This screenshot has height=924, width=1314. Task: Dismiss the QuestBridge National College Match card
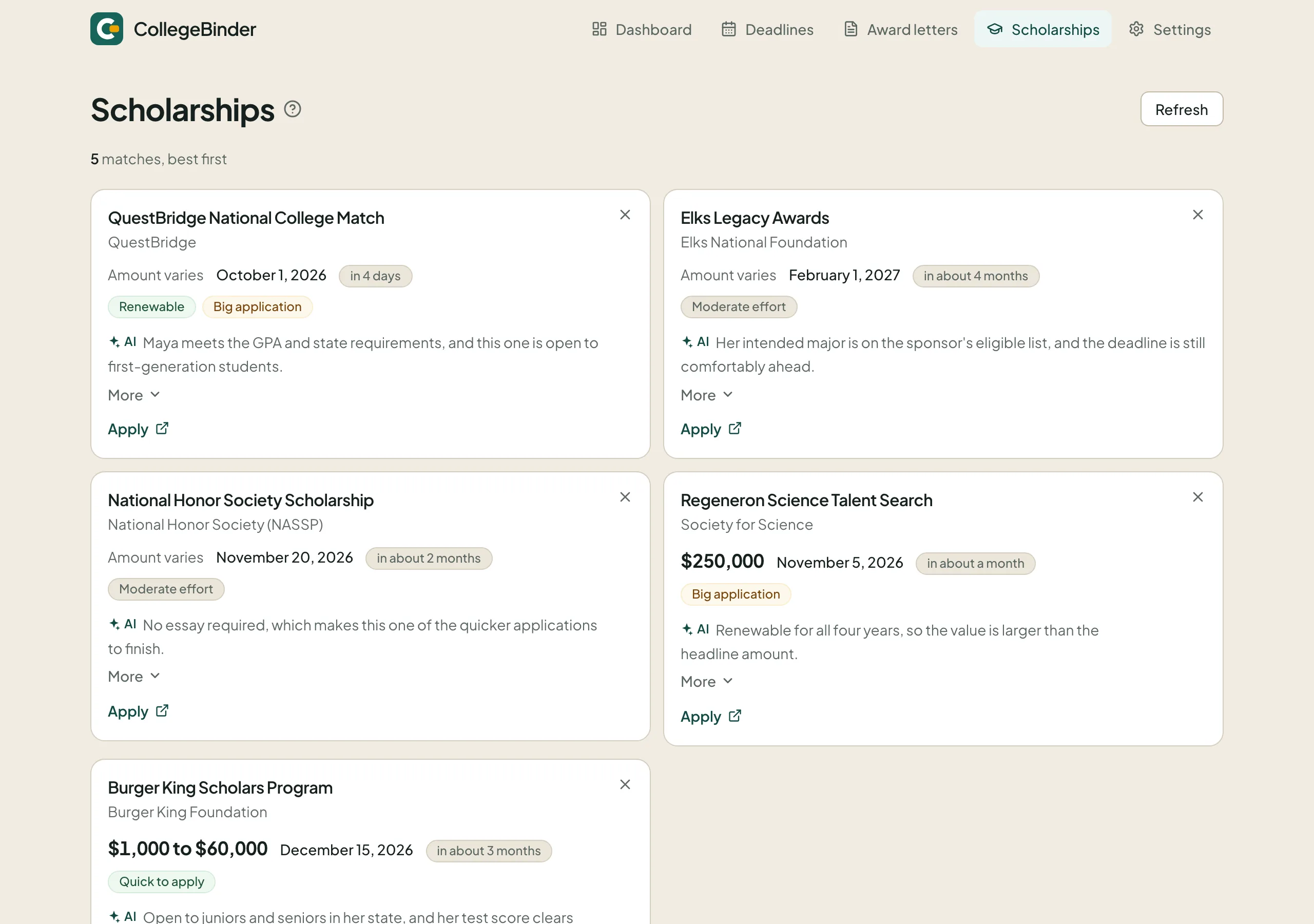(x=625, y=215)
